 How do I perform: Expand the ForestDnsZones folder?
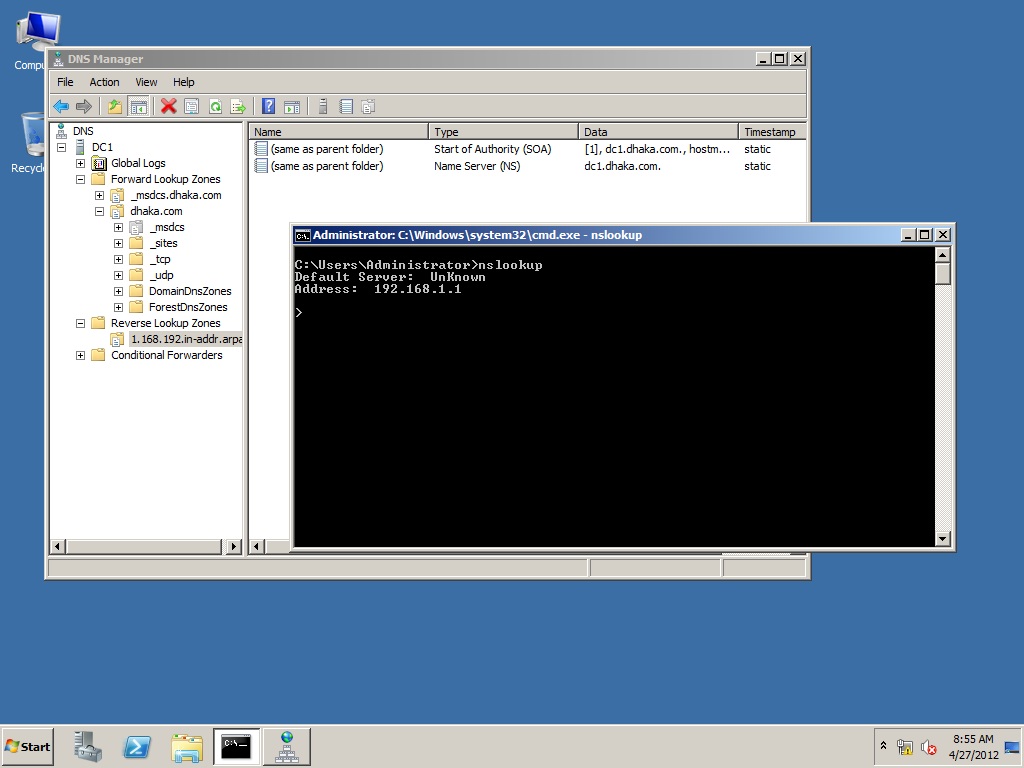point(118,307)
